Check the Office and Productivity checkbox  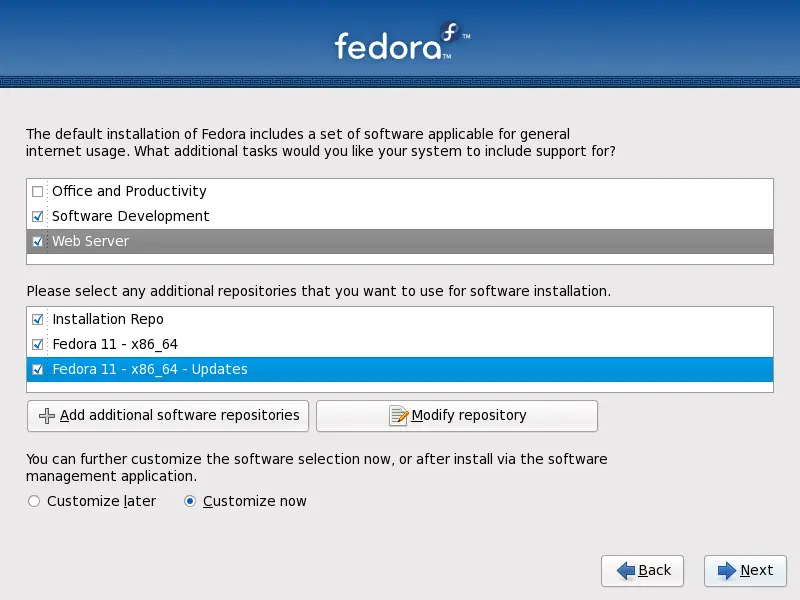(37, 191)
